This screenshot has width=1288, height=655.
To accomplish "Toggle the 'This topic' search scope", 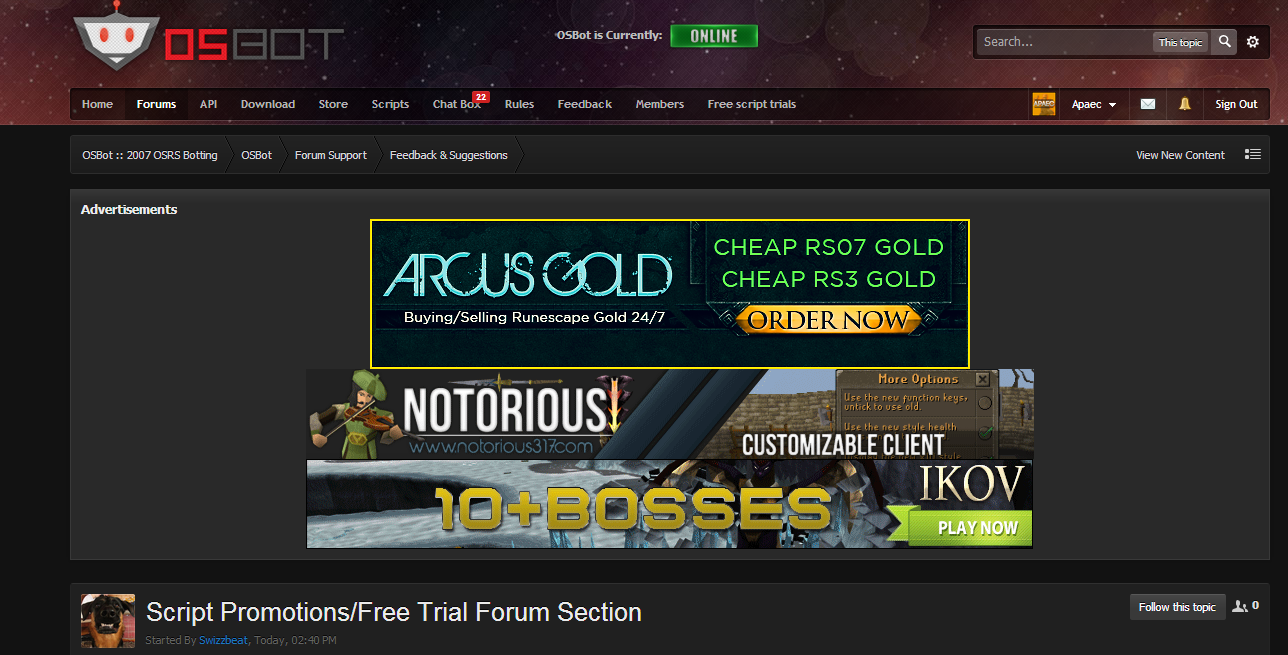I will 1180,42.
